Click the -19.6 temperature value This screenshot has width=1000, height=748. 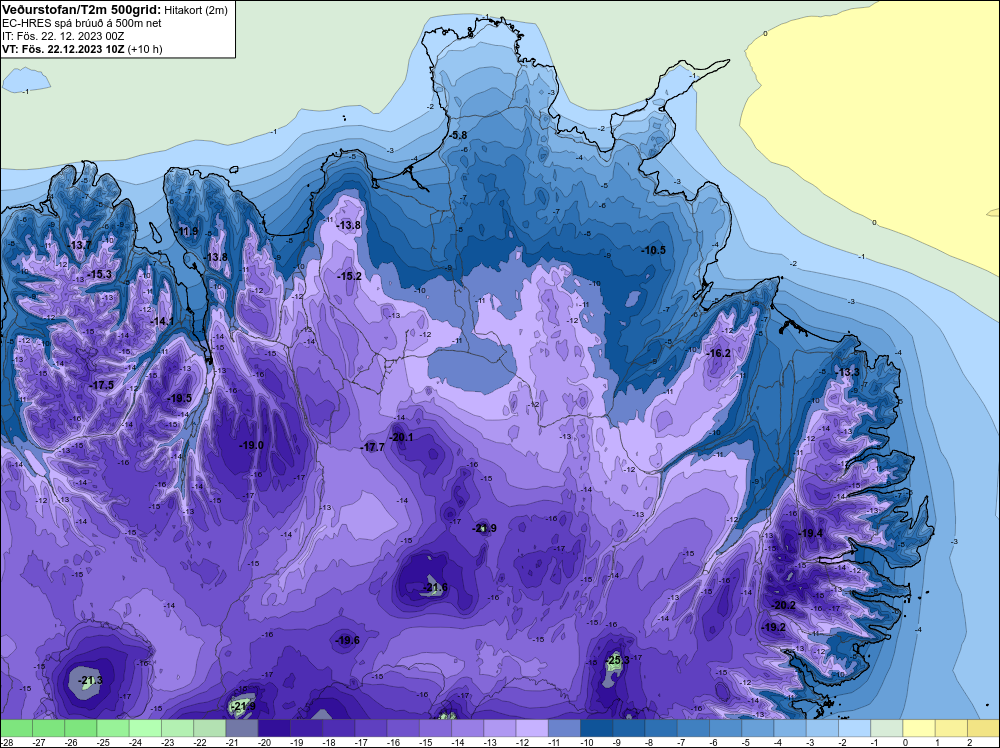tap(348, 640)
